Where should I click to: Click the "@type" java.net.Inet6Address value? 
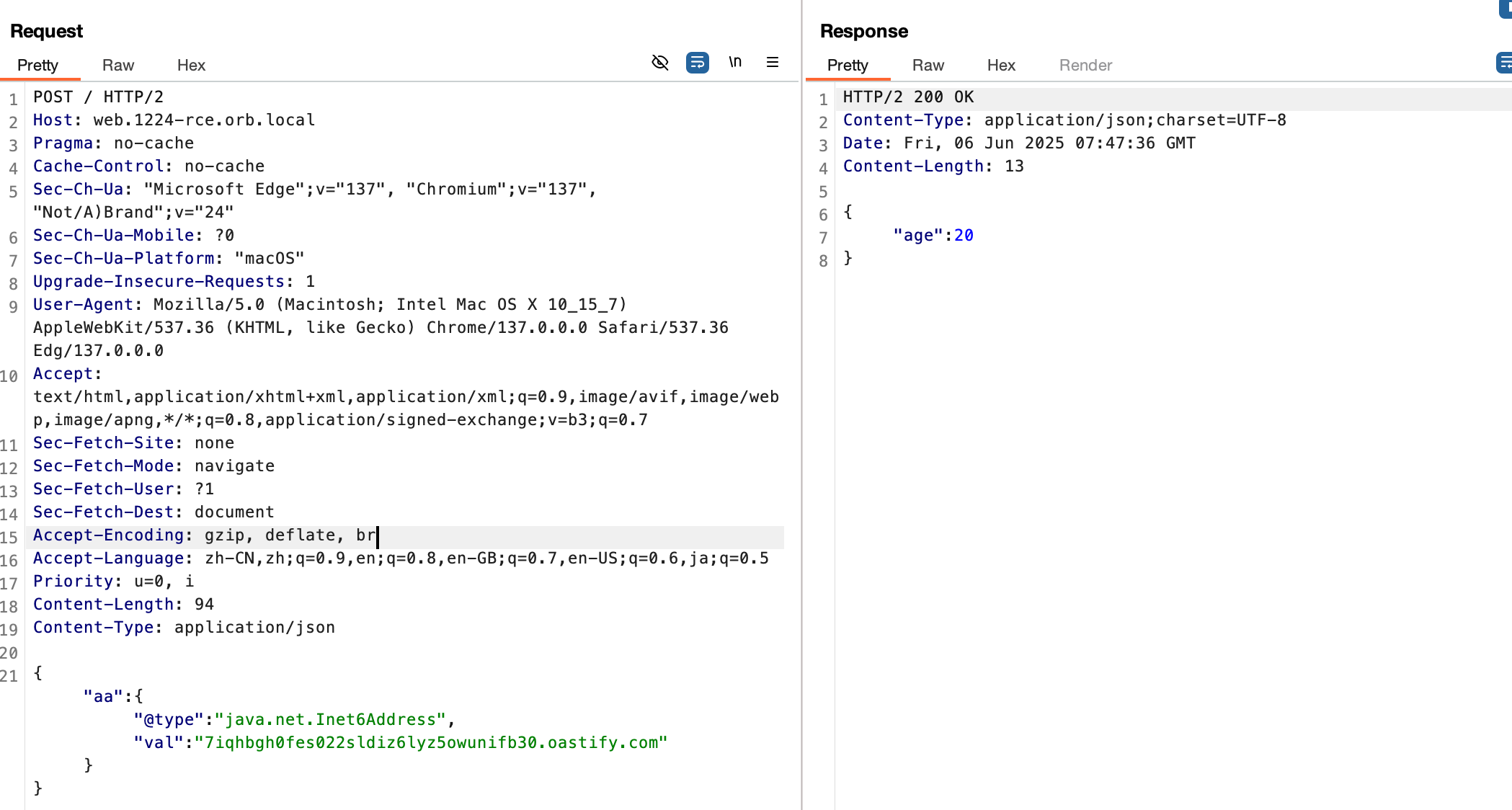(x=330, y=720)
